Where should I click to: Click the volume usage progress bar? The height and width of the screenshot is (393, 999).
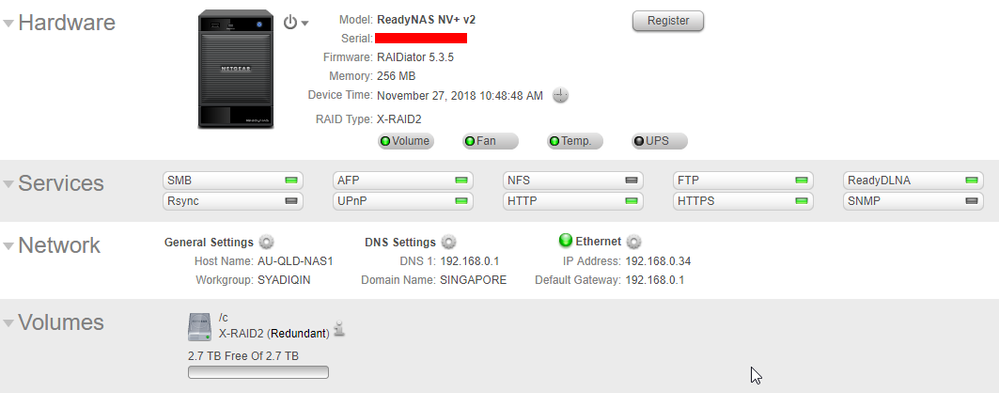coord(258,372)
